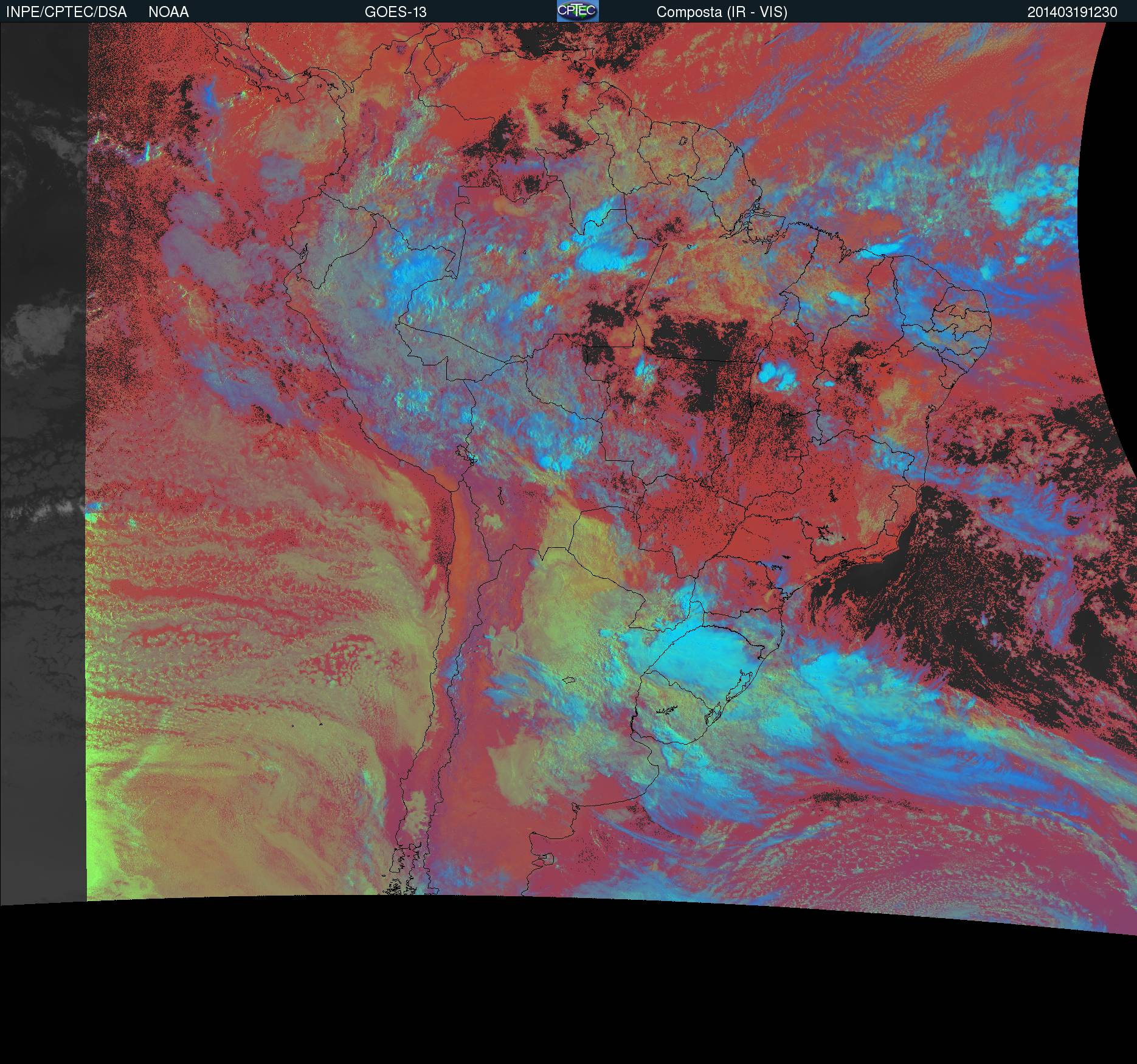Select the 201403191230 timestamp

[x=1073, y=12]
